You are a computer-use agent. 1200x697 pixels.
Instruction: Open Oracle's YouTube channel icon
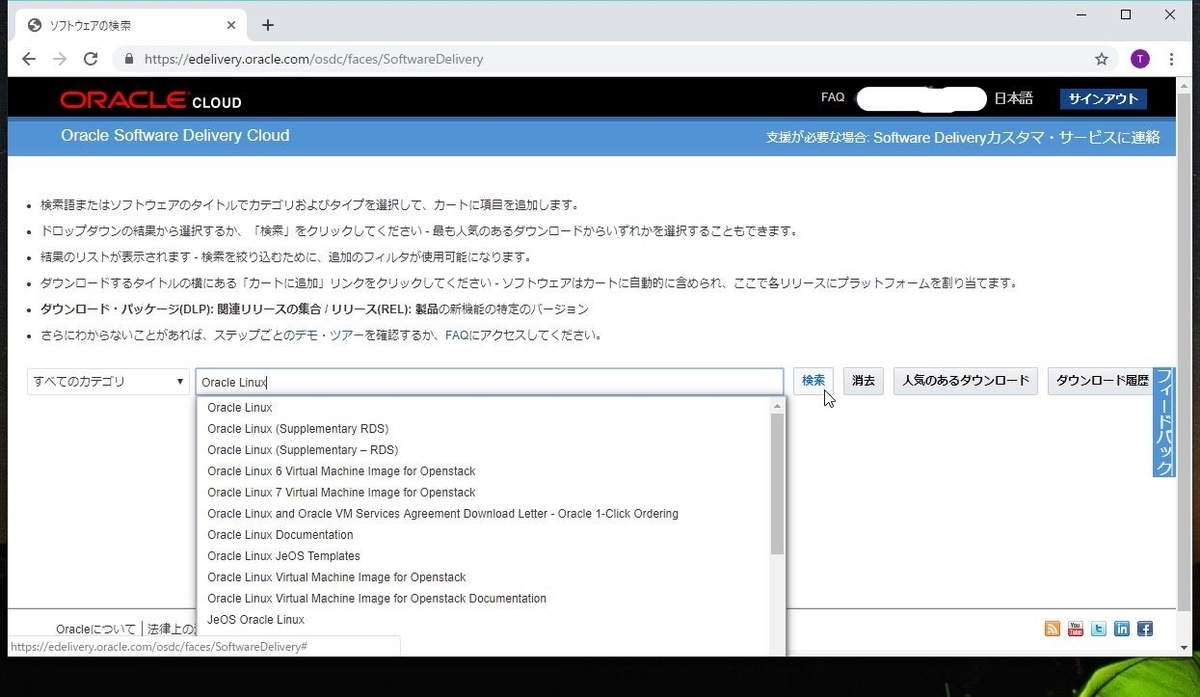[1075, 628]
